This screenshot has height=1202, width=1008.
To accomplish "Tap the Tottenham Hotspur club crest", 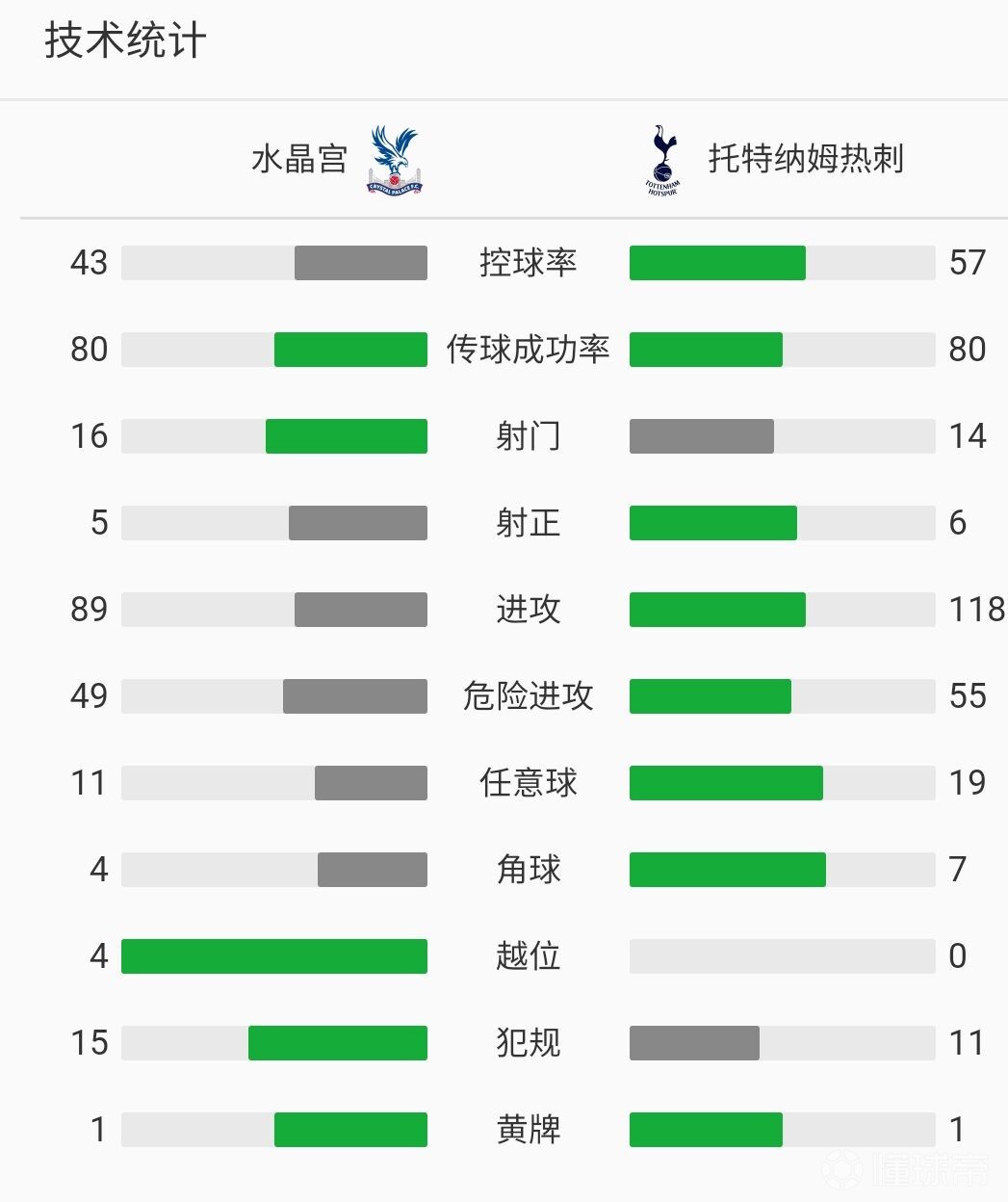I will pyautogui.click(x=662, y=160).
